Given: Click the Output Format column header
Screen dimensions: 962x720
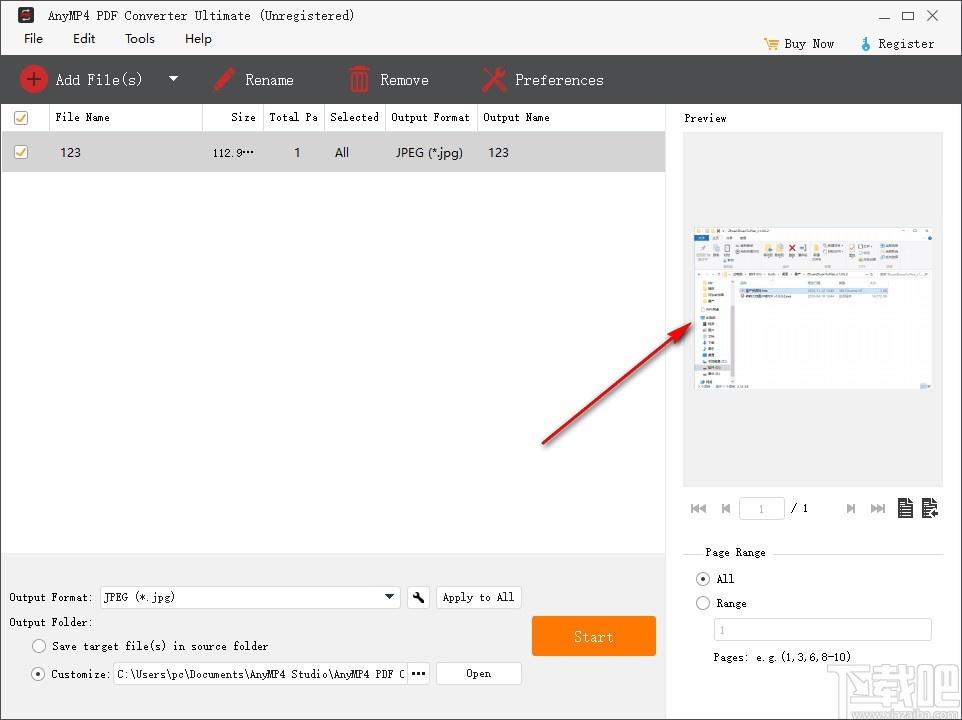Looking at the screenshot, I should [x=430, y=117].
